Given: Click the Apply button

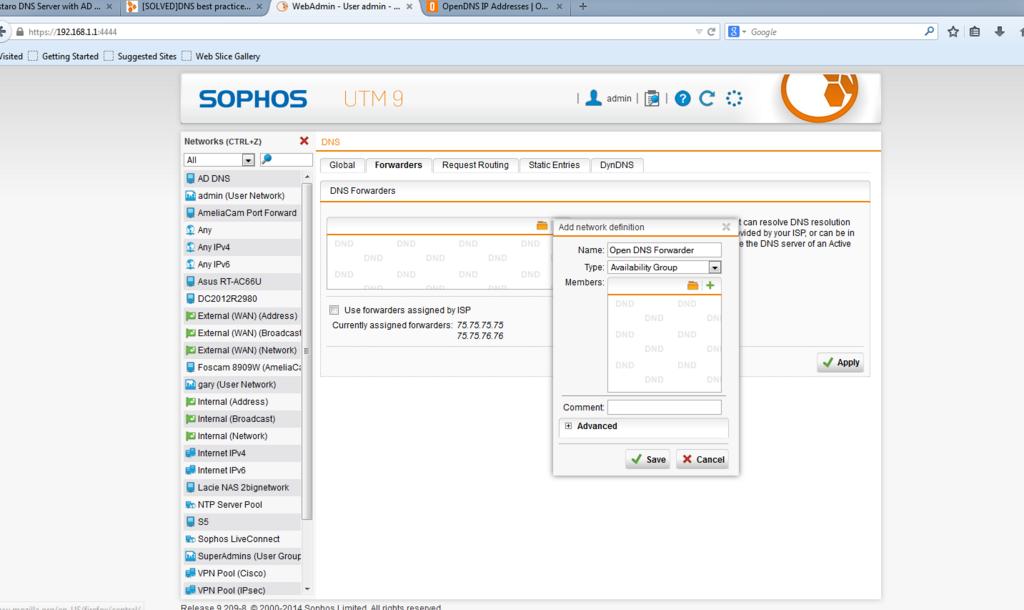Looking at the screenshot, I should 840,362.
